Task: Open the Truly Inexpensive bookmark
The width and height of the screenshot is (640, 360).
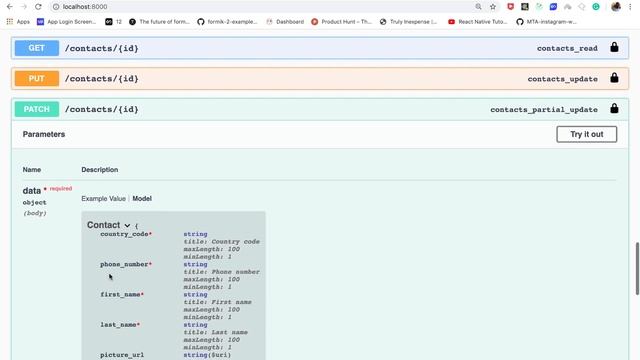Action: (409, 22)
